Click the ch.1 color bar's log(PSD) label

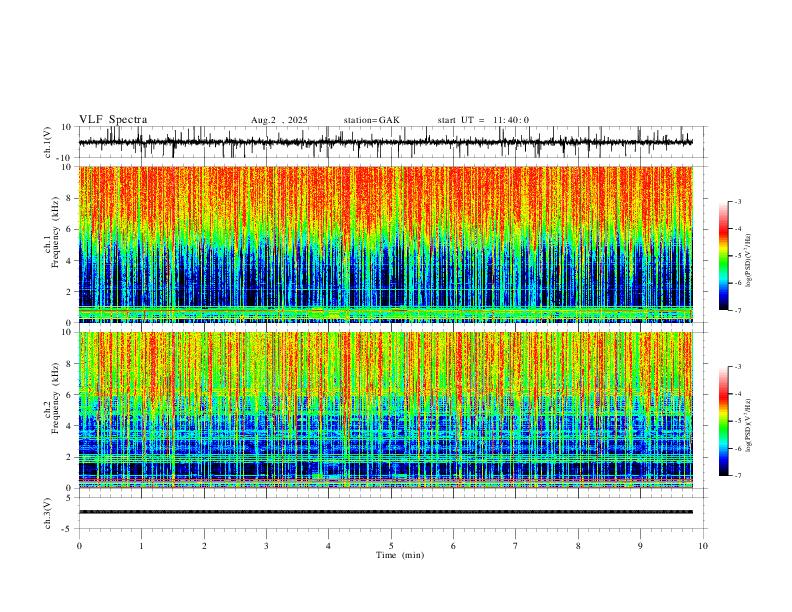click(748, 261)
